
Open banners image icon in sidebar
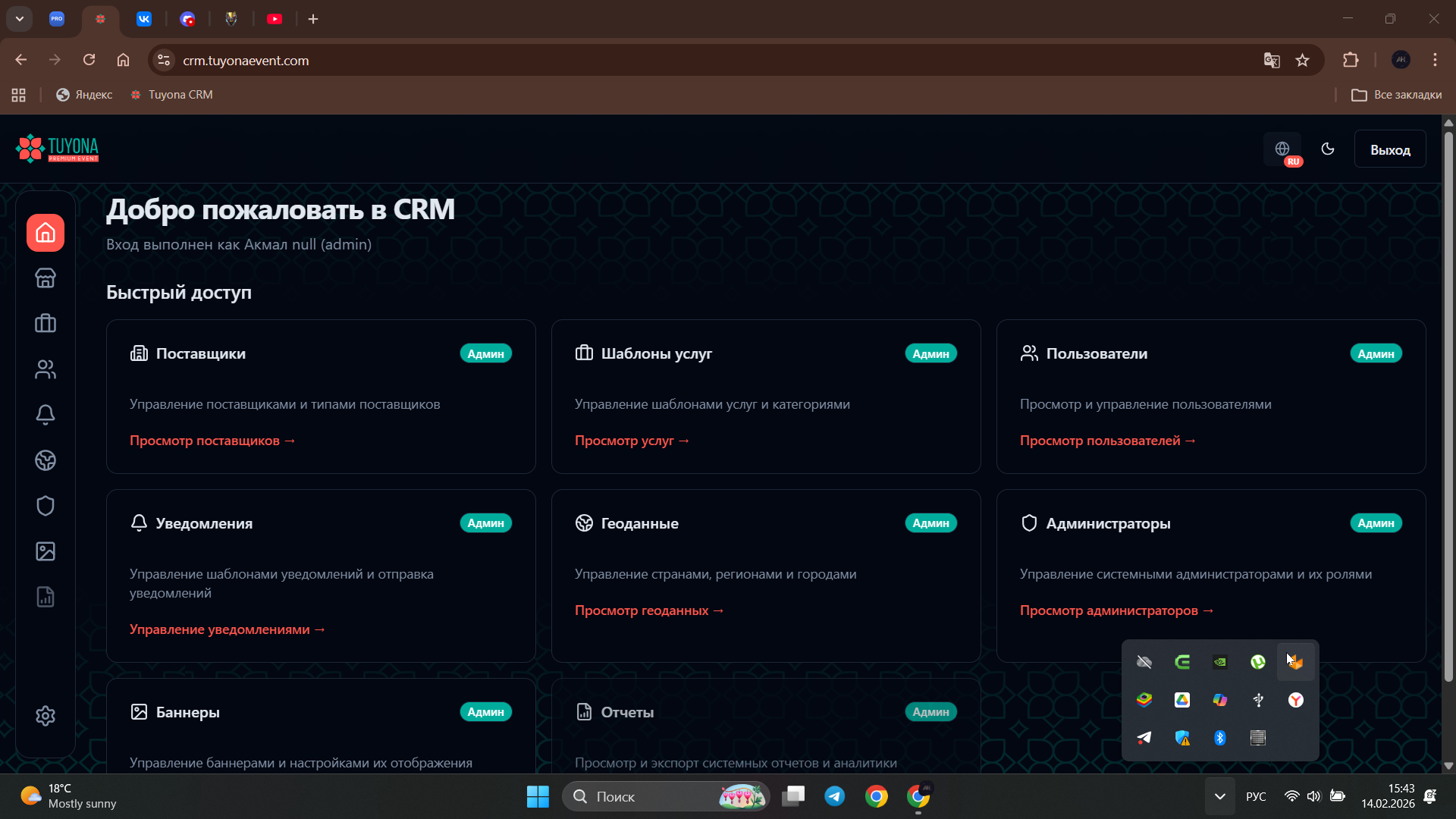[45, 551]
